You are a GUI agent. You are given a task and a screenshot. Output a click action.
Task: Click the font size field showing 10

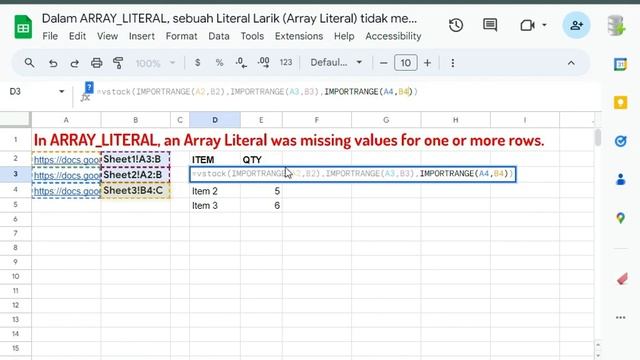tap(405, 63)
